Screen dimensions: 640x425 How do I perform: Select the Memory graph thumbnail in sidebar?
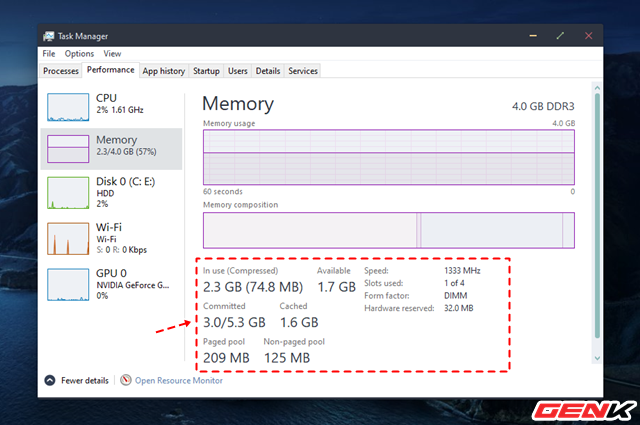(x=67, y=148)
